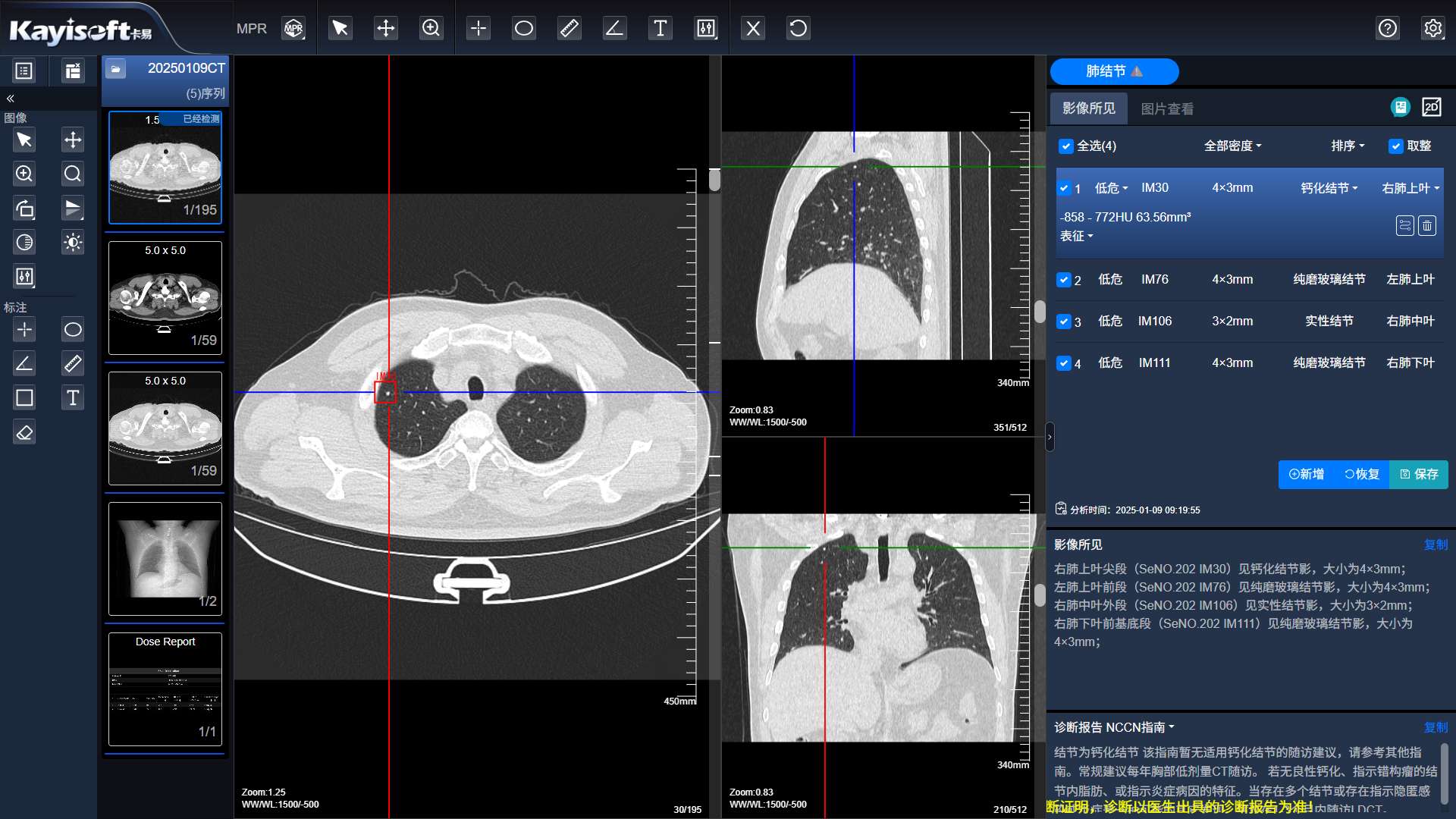Click the reset/refresh icon in top toolbar
Screen dimensions: 1456x819
(x=798, y=29)
